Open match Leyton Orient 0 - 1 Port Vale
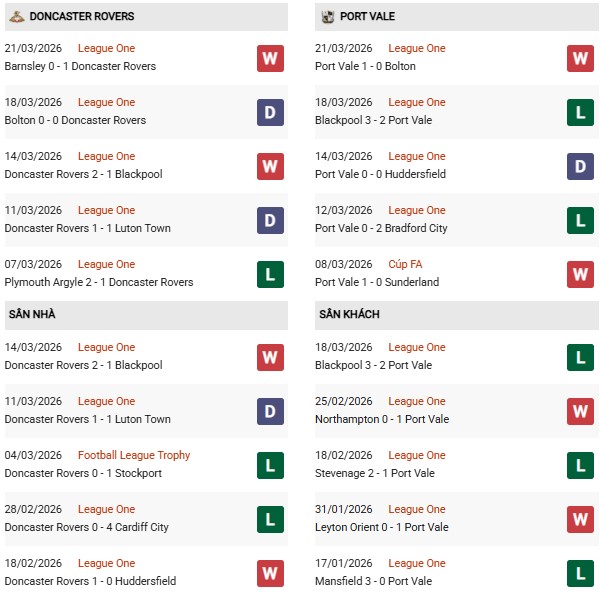Viewport: 600px width, 594px height. [382, 527]
